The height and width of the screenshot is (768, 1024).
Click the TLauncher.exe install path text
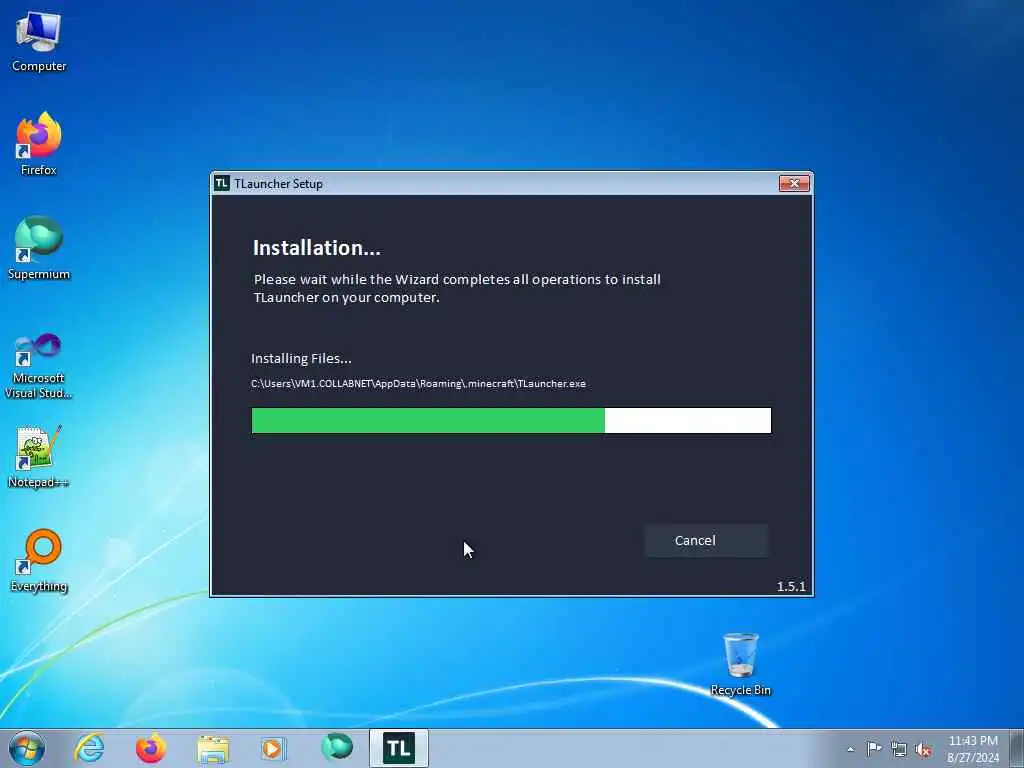(x=419, y=383)
